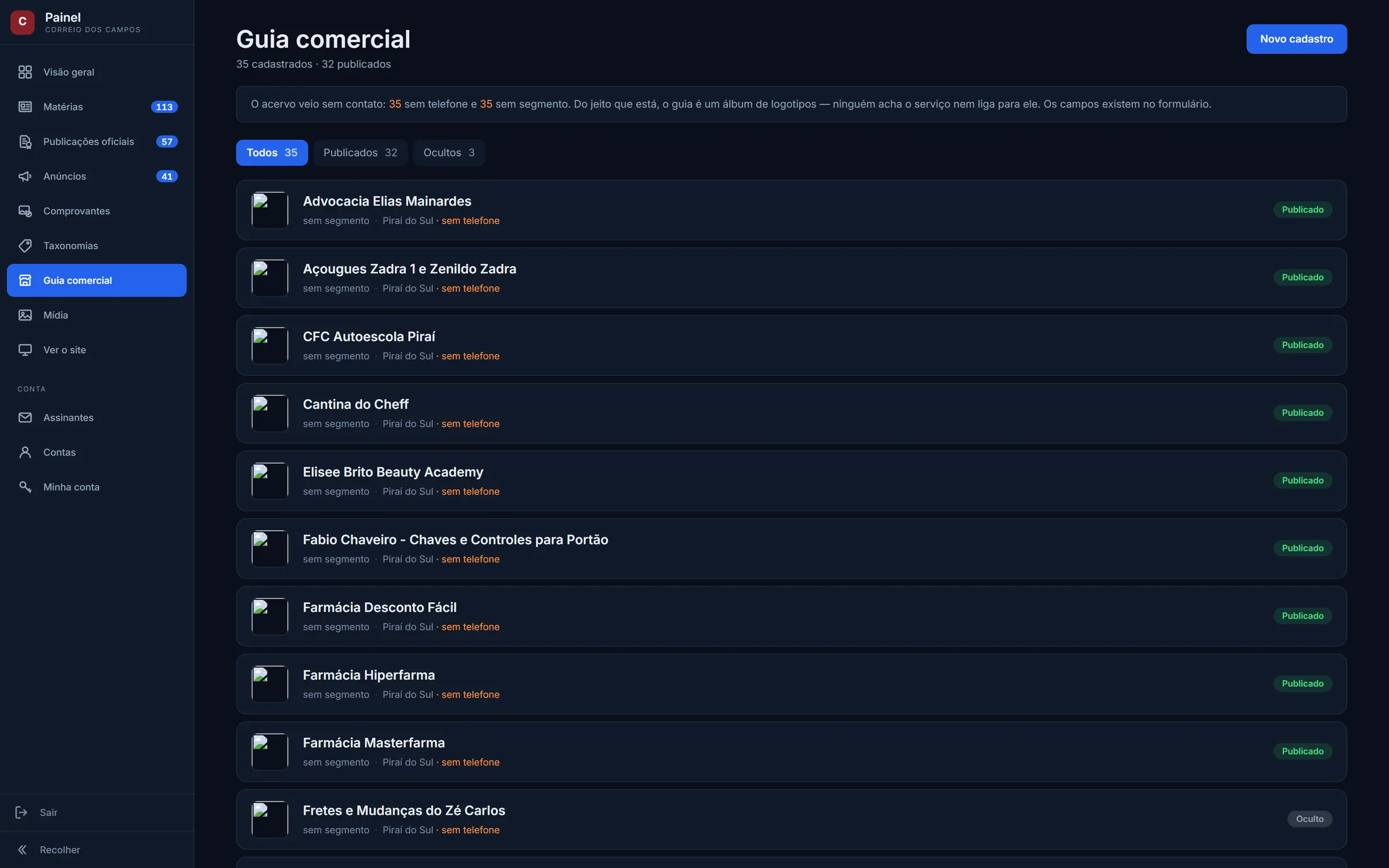Screen dimensions: 1389x868
Task: Select the Todos 35 tab
Action: click(272, 153)
